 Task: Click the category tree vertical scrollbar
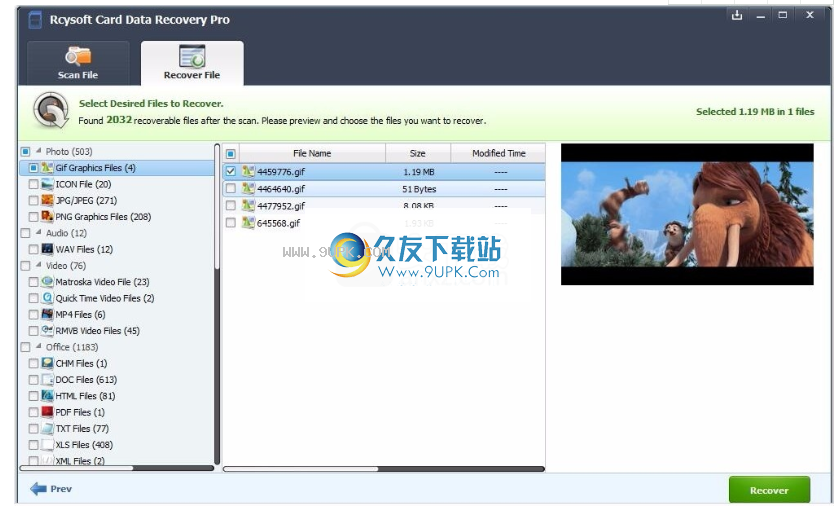point(217,304)
